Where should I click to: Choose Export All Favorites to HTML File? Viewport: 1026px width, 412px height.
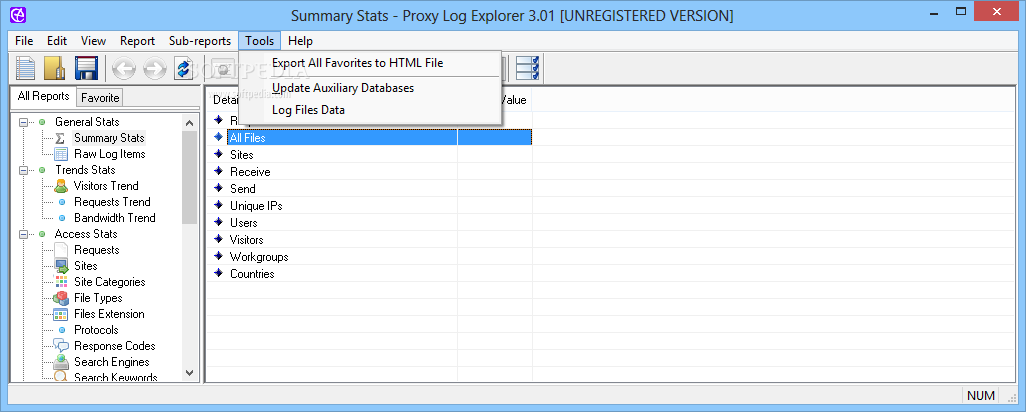(370, 63)
